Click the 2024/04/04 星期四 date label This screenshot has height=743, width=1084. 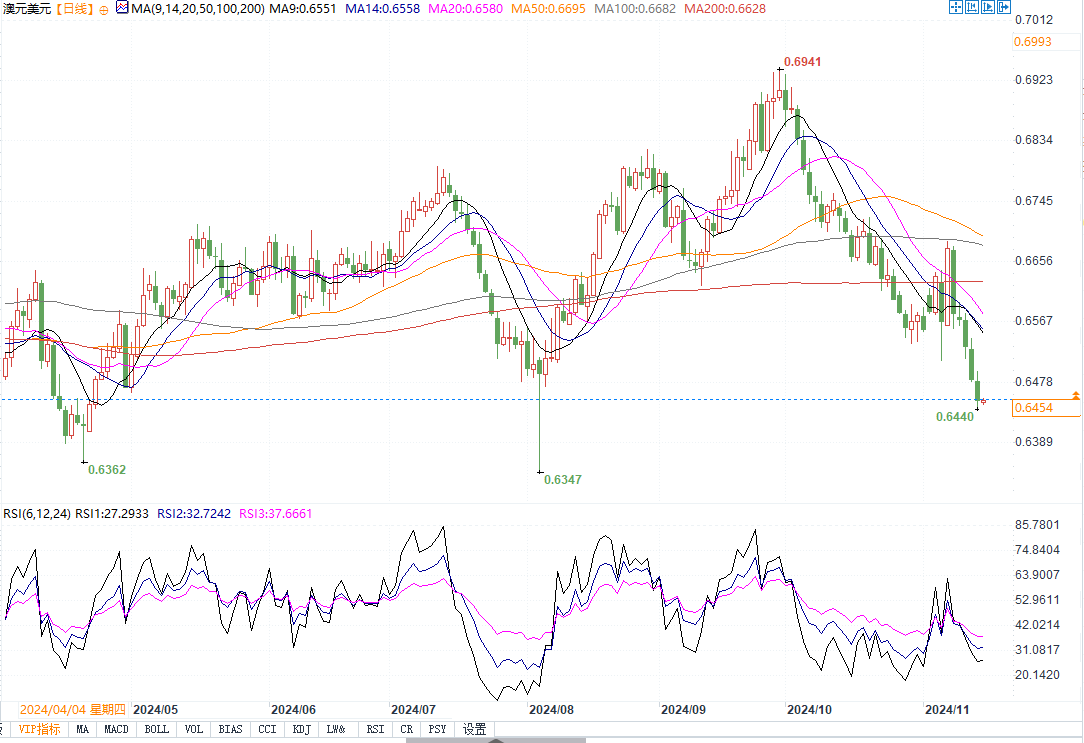tap(73, 710)
